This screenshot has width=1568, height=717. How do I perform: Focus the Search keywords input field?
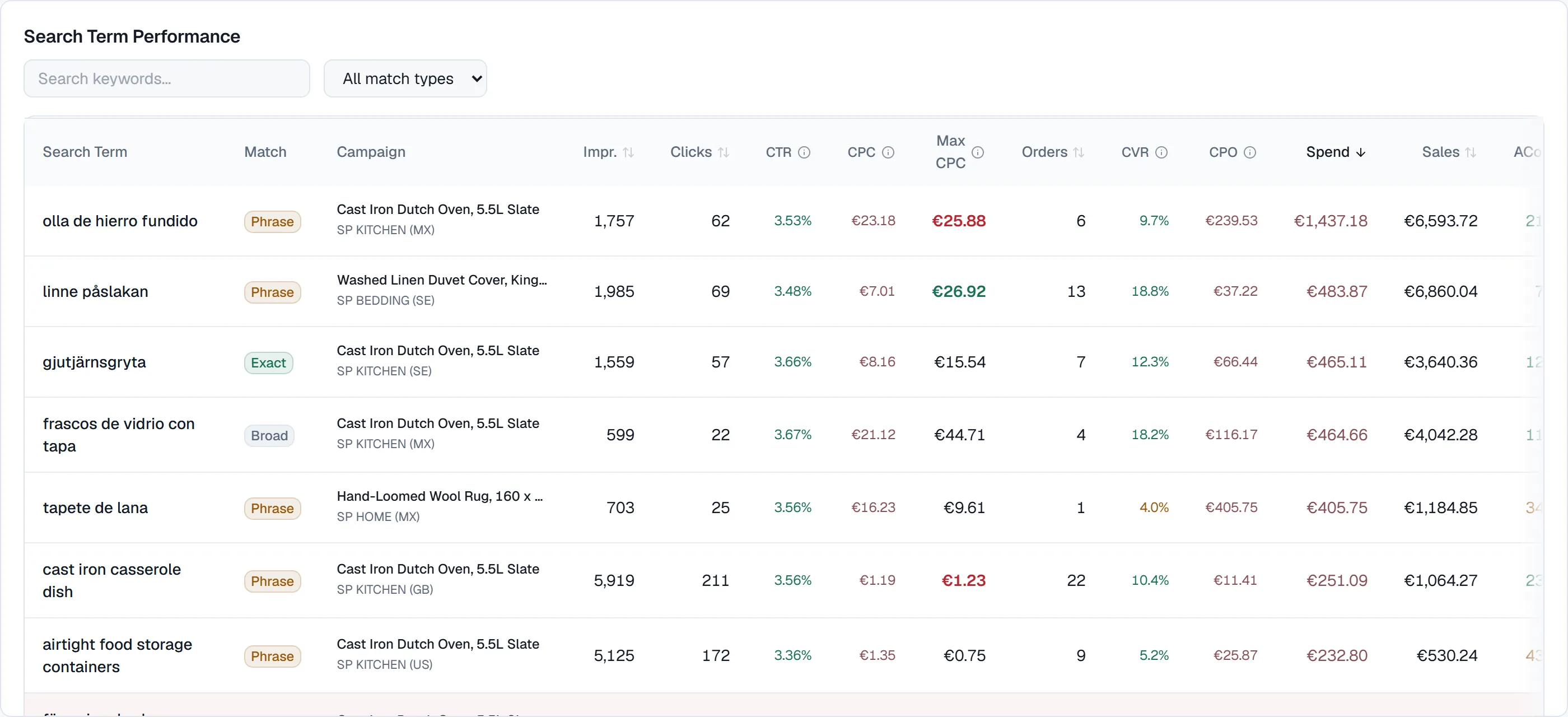pyautogui.click(x=167, y=78)
